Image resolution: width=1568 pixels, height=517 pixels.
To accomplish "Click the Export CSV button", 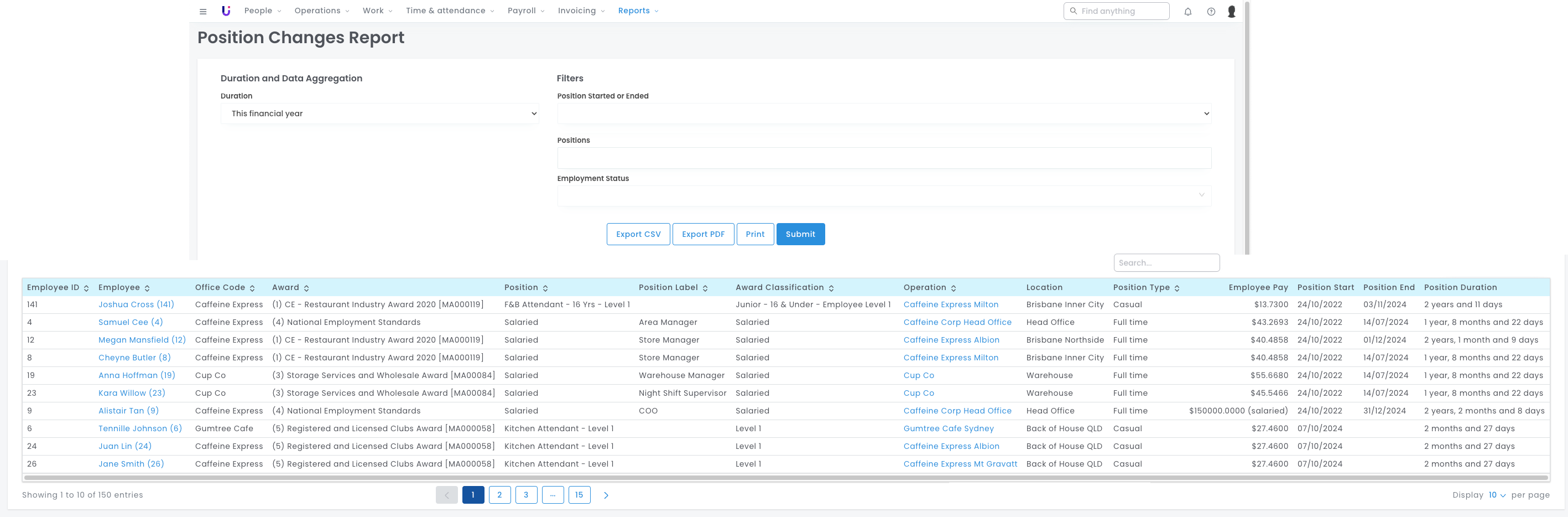I will [x=637, y=235].
